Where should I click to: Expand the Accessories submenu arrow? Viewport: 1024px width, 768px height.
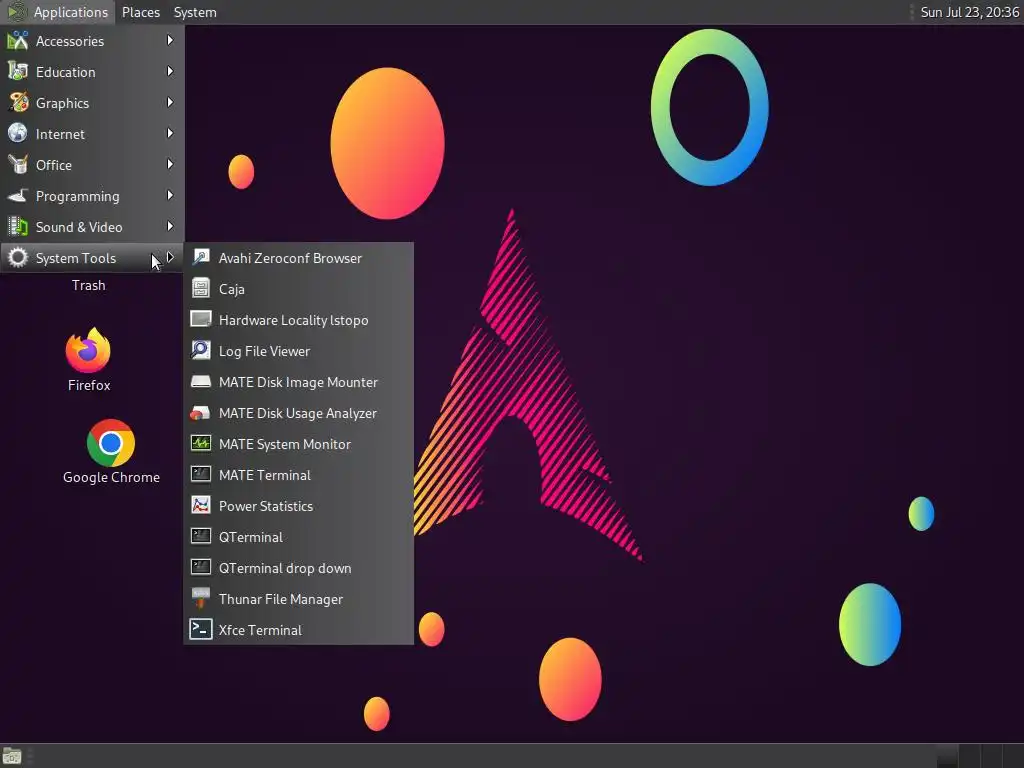pyautogui.click(x=170, y=40)
